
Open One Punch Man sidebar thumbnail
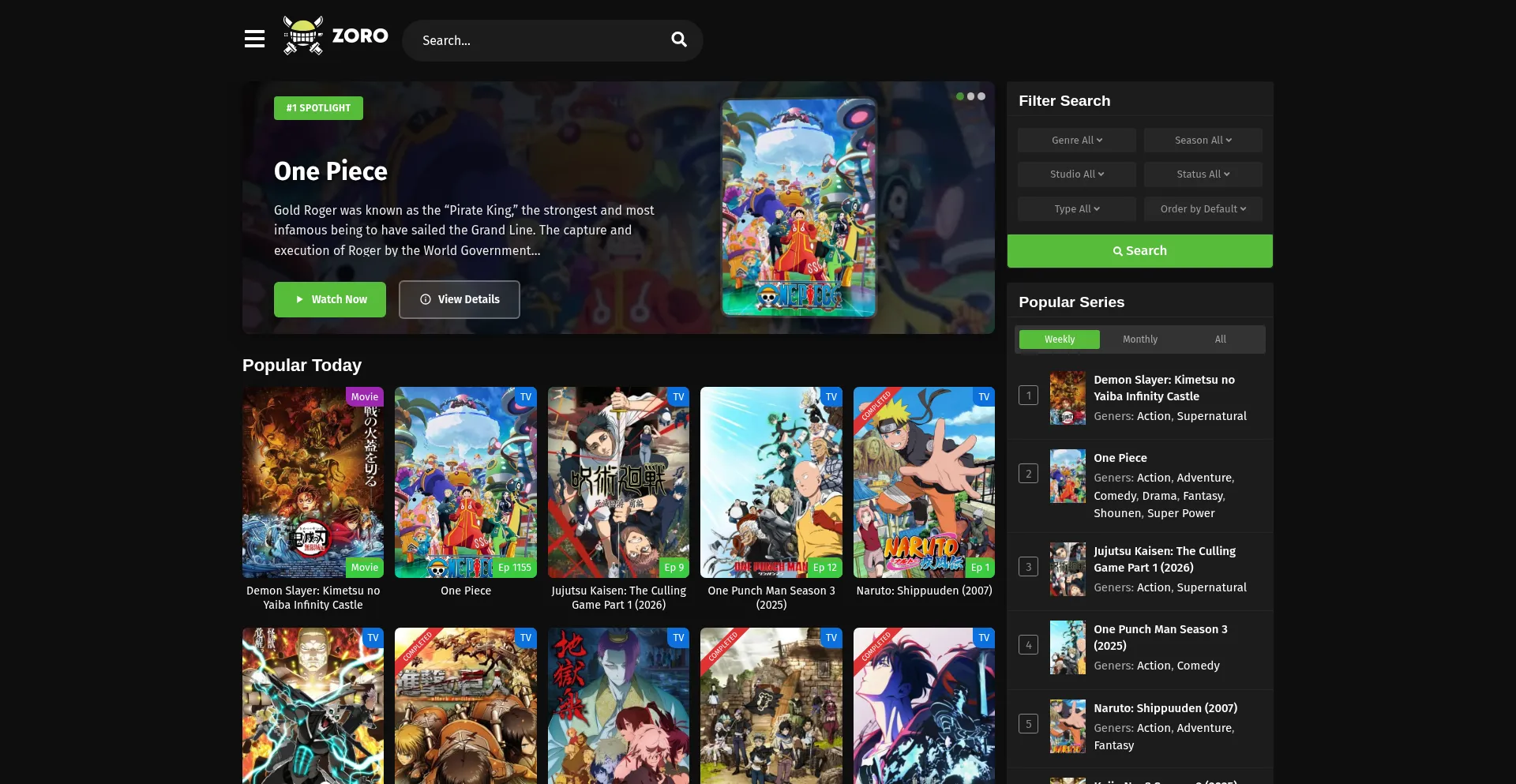tap(1068, 647)
